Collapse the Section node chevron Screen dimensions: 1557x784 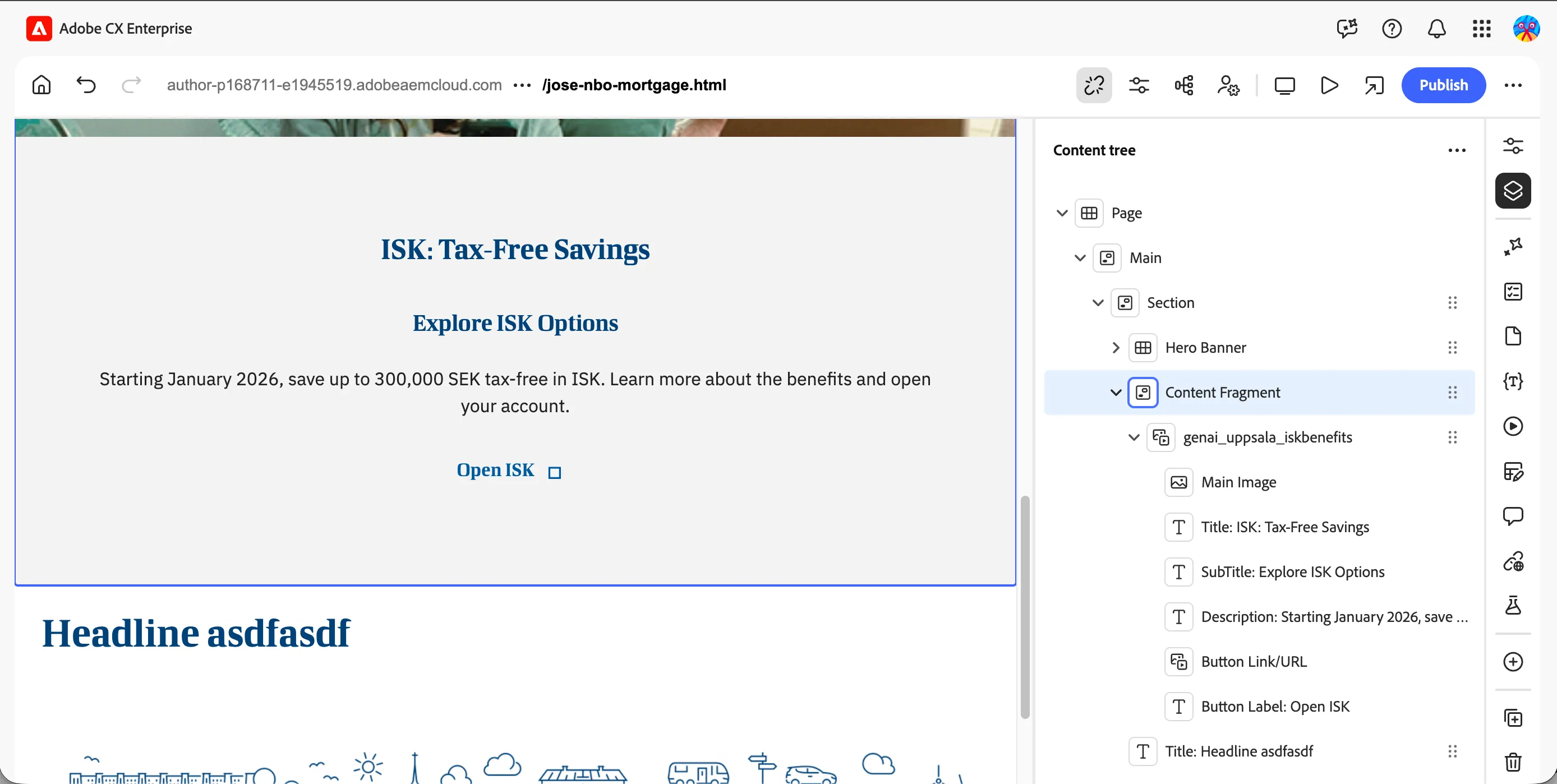click(1098, 303)
